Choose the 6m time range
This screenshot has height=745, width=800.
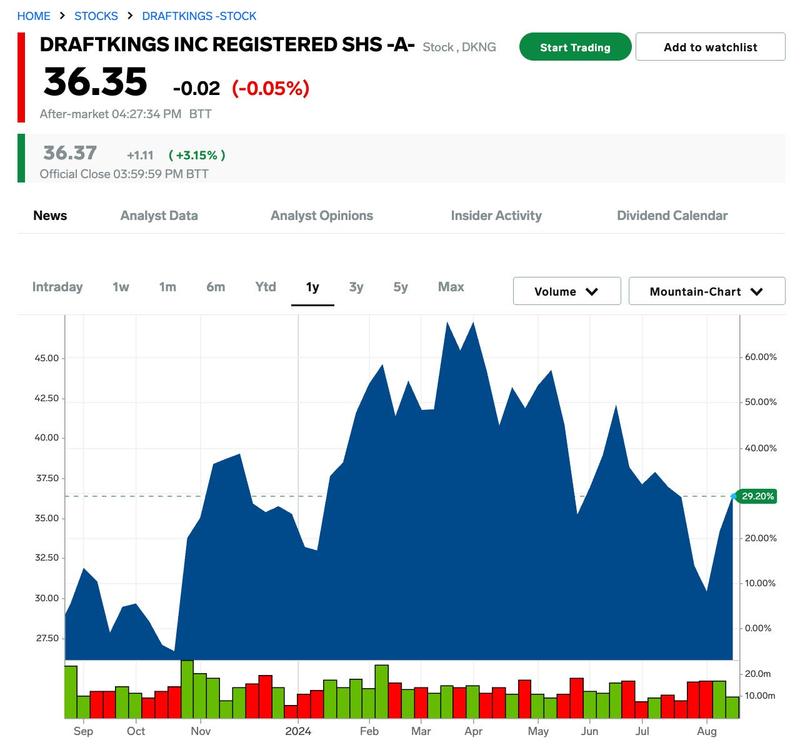(x=216, y=287)
